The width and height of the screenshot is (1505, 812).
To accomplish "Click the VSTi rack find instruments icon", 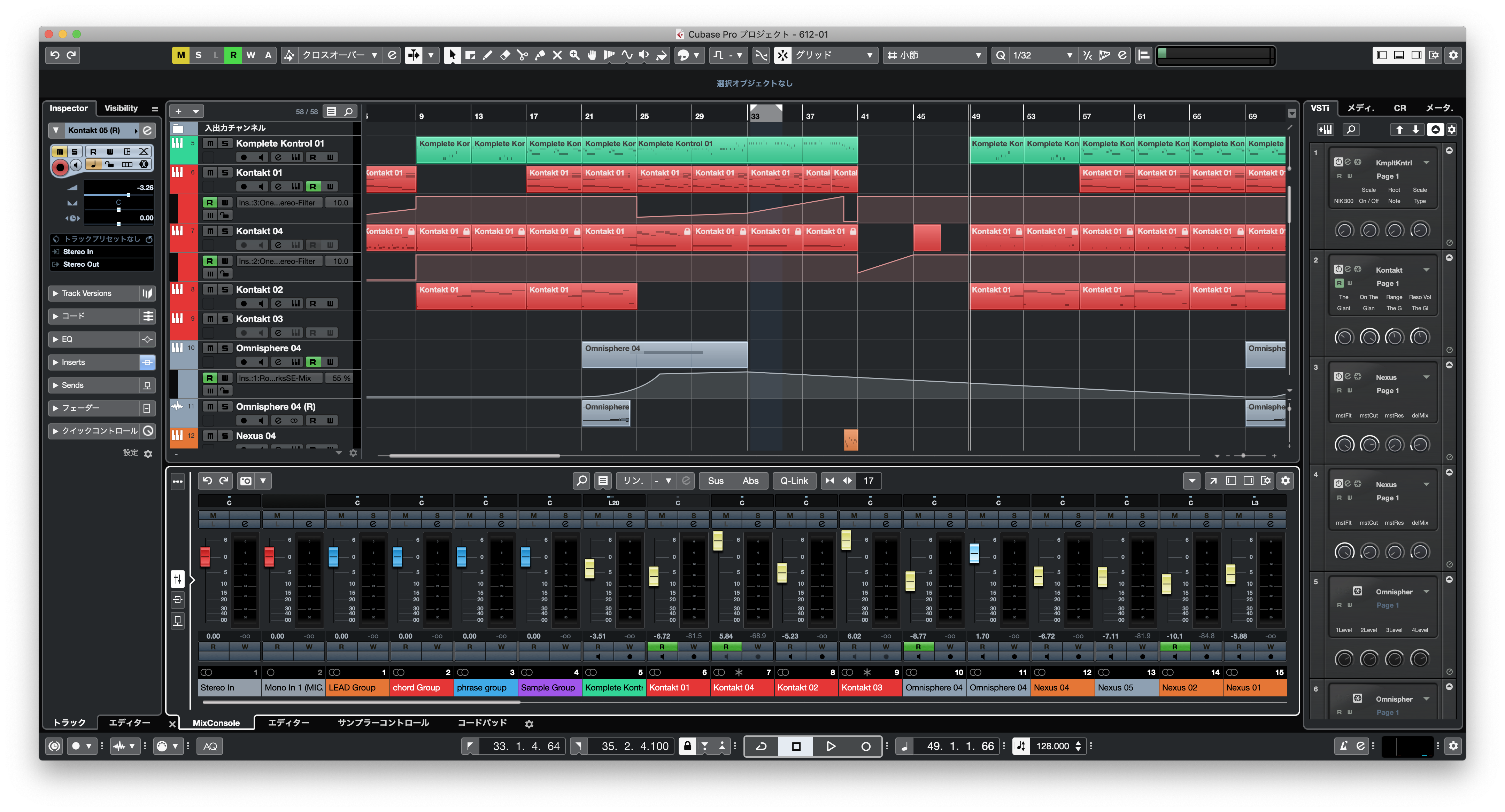I will click(x=1351, y=130).
